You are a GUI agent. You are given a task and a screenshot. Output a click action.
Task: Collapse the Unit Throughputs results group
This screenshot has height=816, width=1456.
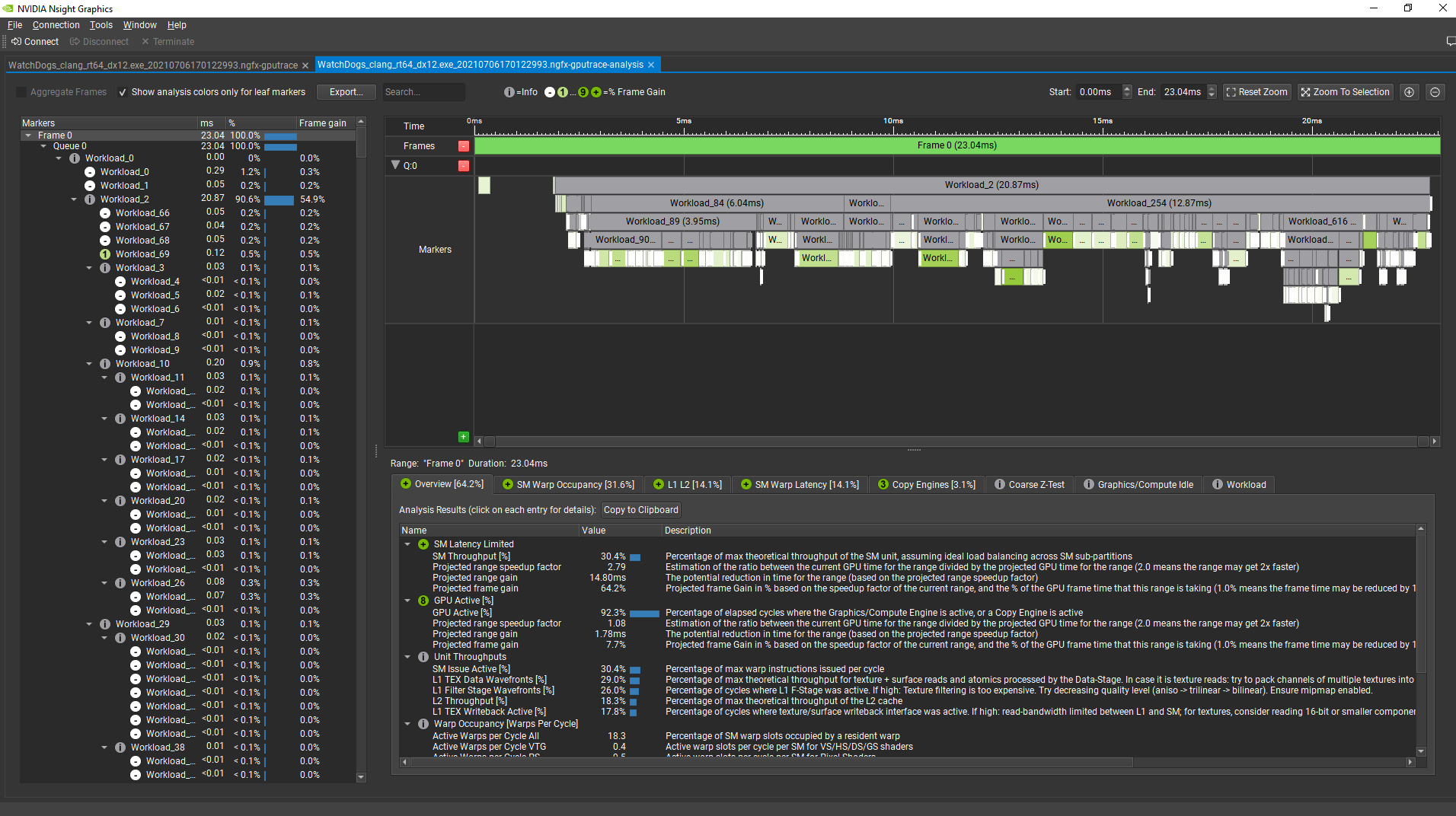pos(407,657)
